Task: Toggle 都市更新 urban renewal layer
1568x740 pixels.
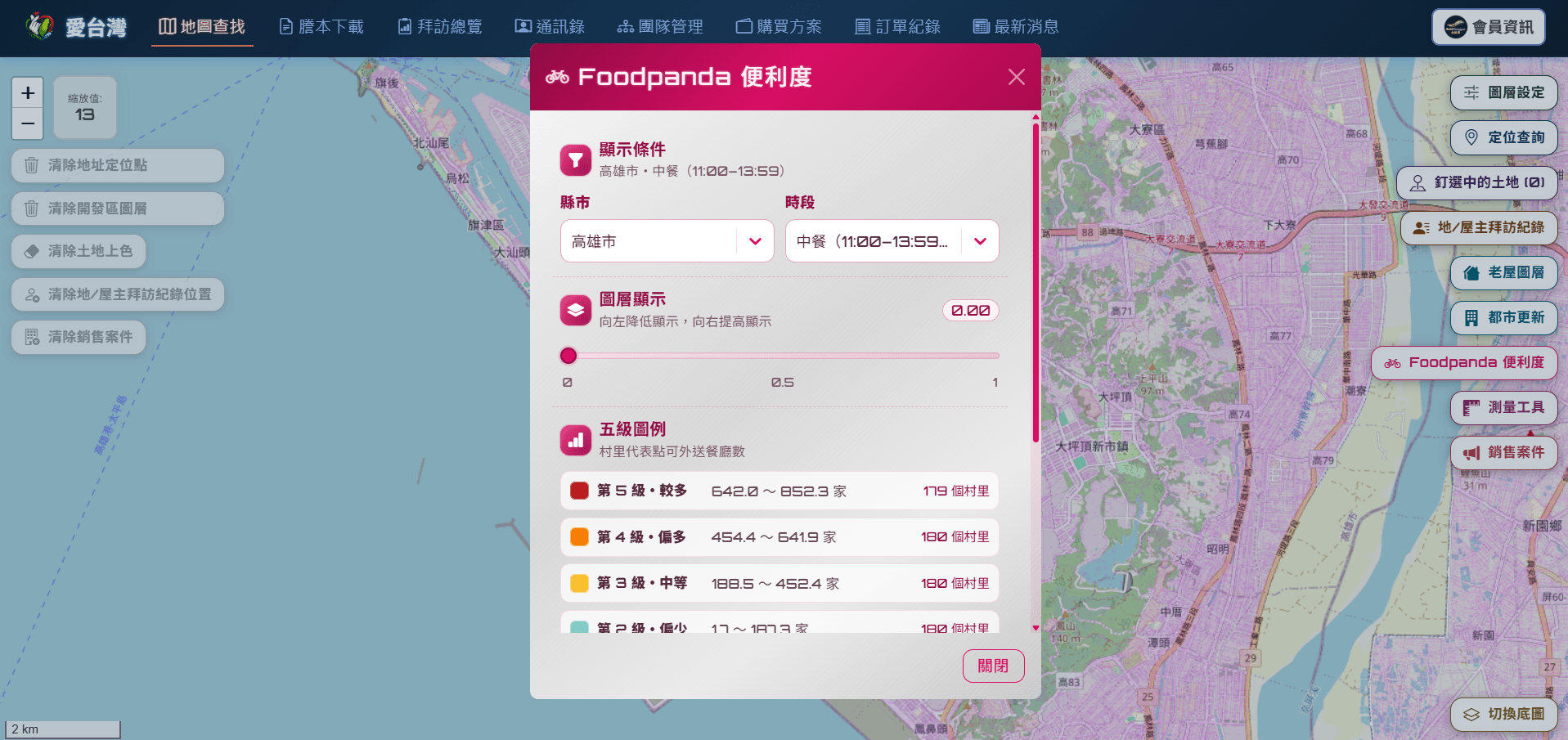Action: 1503,317
